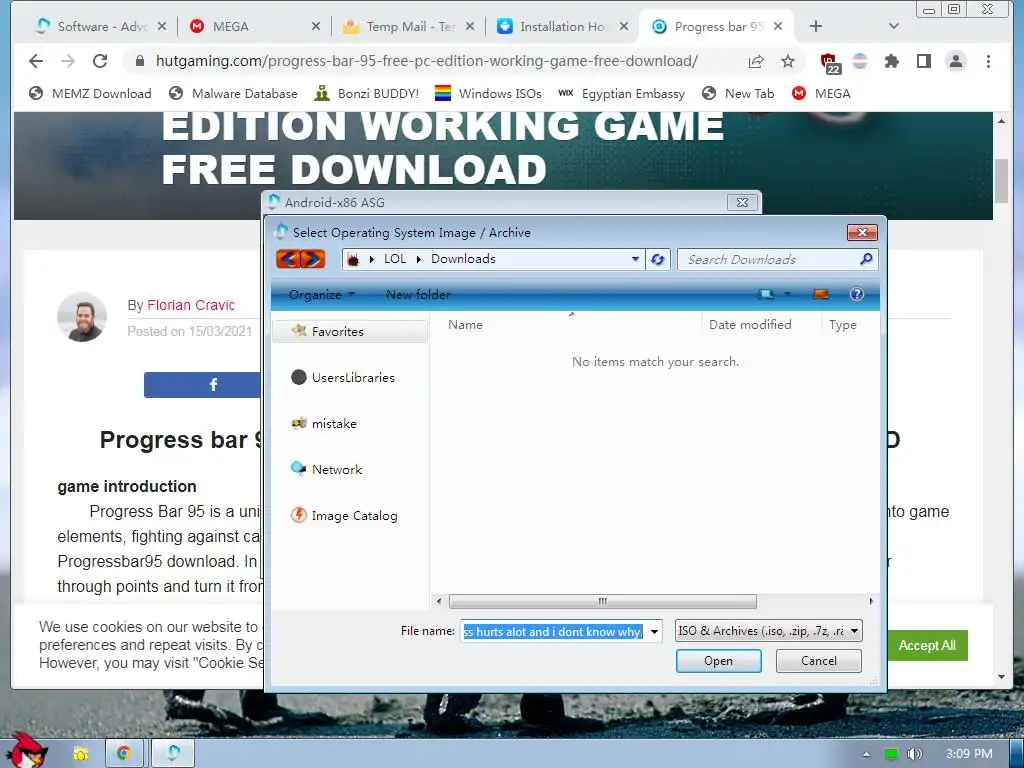Open the Malware Database bookmark
1024x768 pixels.
[233, 93]
